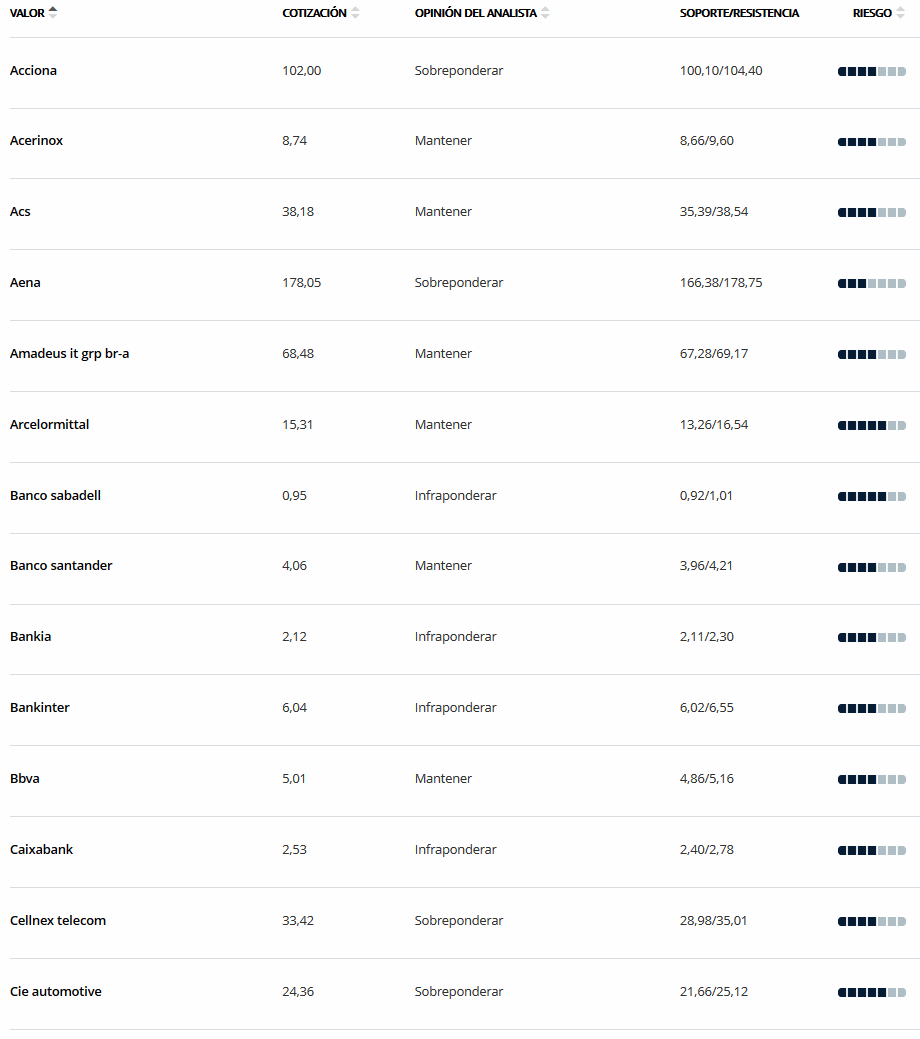Viewport: 920px width, 1039px height.
Task: Click Banco sabadell risk bar
Action: pyautogui.click(x=872, y=496)
